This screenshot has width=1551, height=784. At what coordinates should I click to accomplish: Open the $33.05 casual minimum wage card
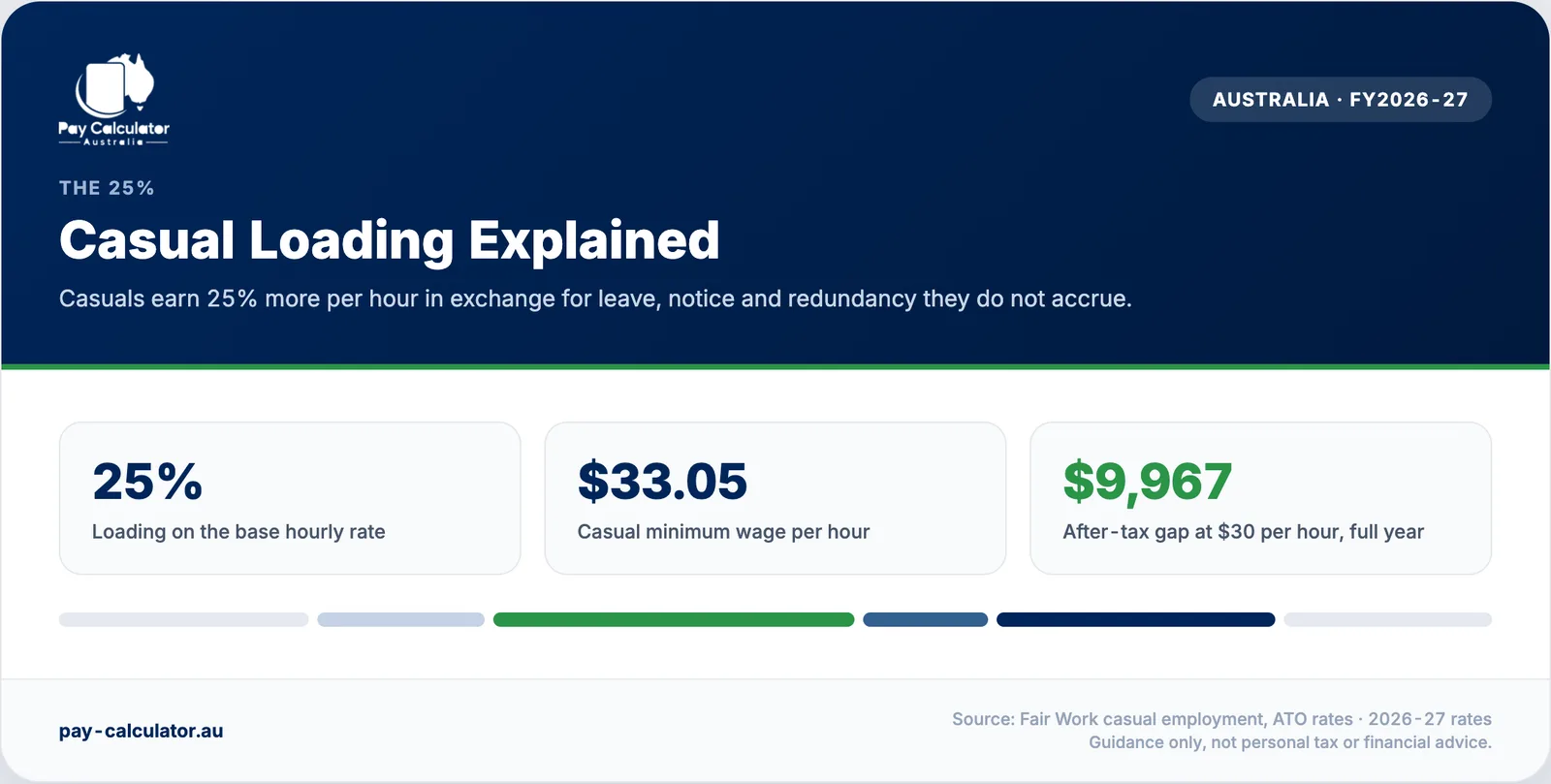tap(775, 498)
